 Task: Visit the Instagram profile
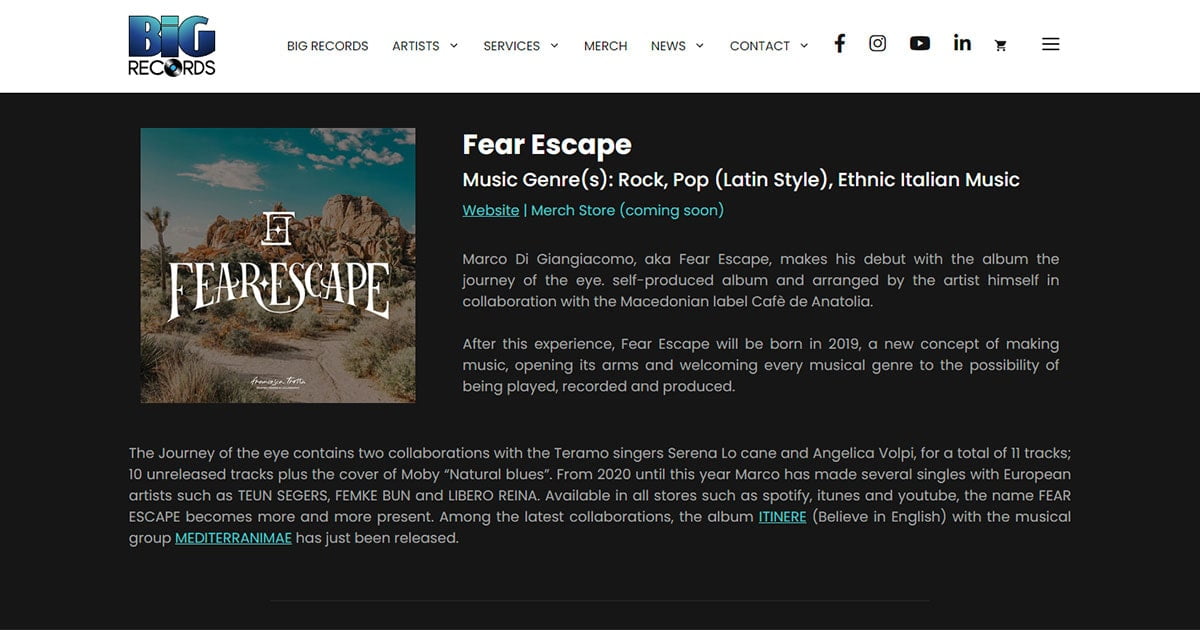click(877, 43)
